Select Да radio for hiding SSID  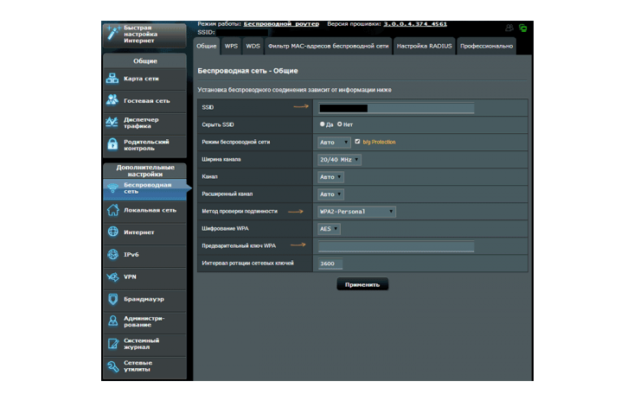tap(322, 124)
